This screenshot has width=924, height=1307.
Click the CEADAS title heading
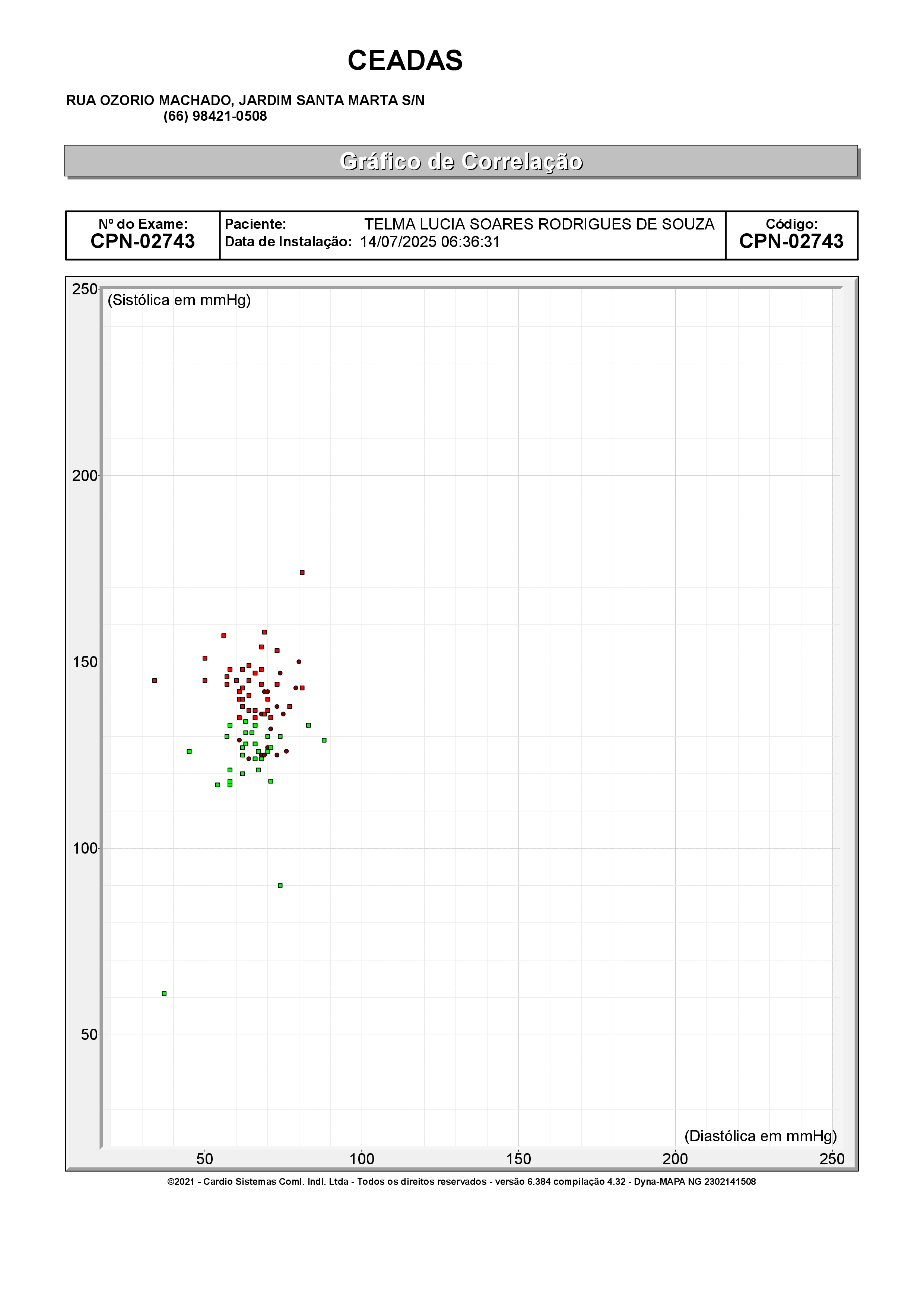[405, 60]
